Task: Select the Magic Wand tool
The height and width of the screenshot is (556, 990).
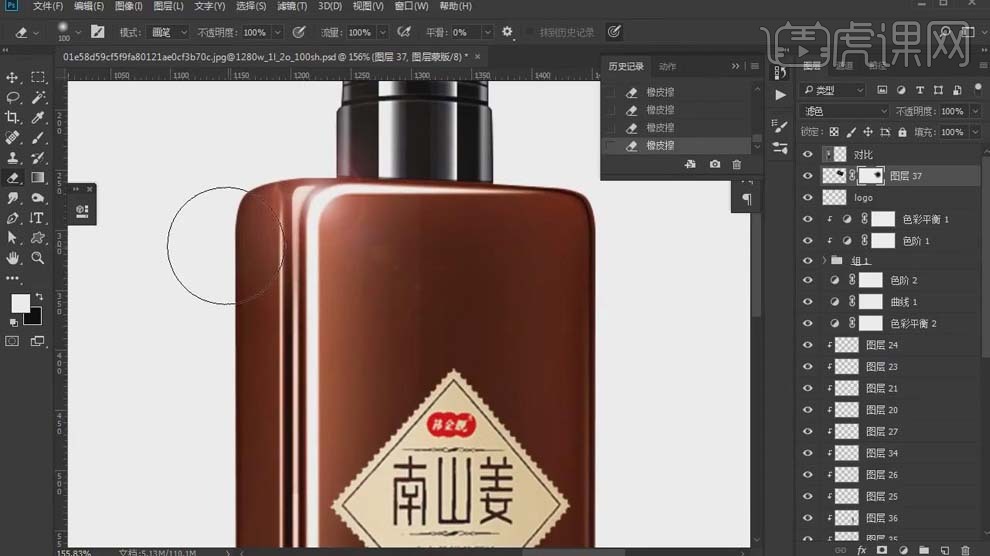Action: 38,97
